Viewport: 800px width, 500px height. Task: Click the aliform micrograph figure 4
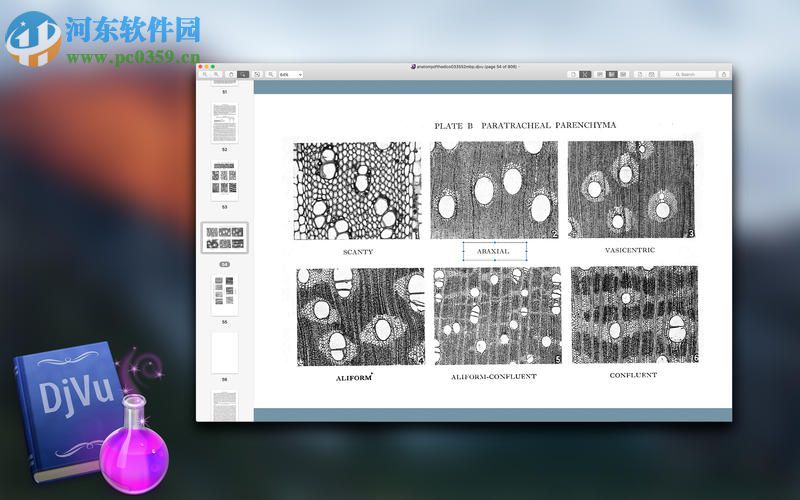[x=360, y=317]
